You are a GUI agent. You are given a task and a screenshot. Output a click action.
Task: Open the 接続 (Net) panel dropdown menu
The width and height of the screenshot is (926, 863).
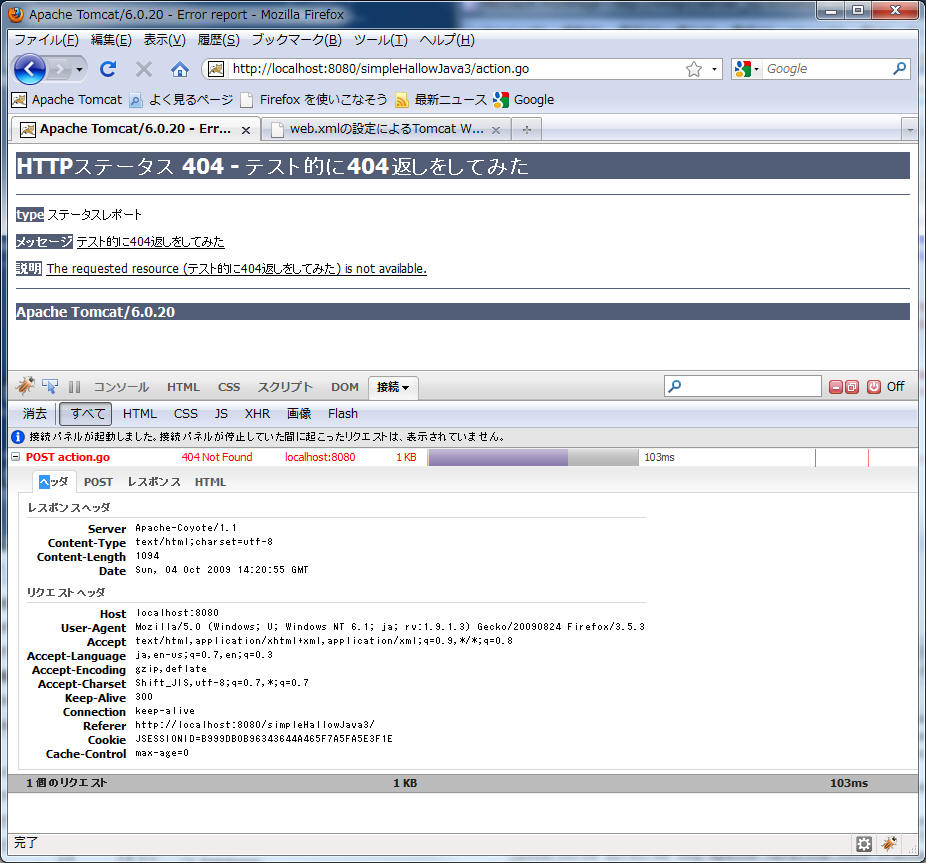pyautogui.click(x=393, y=387)
